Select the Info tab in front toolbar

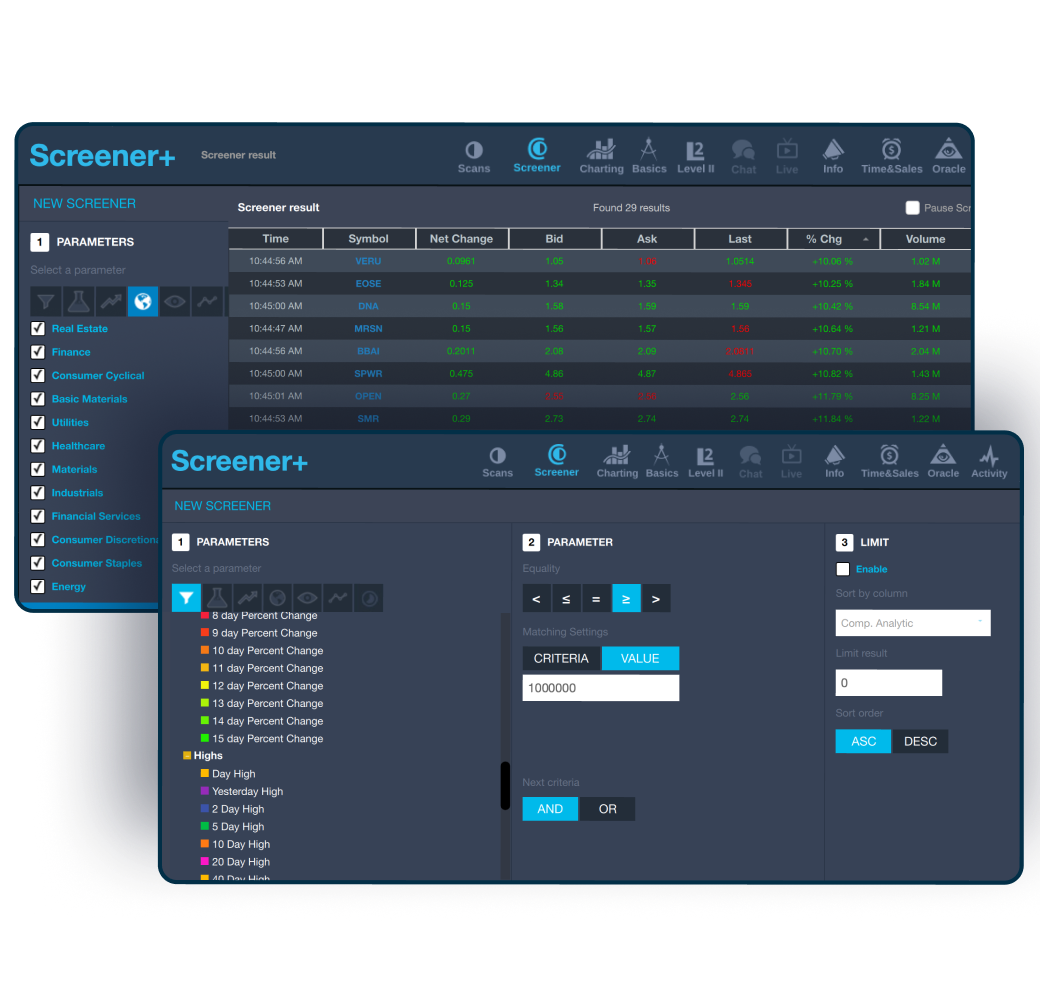click(x=834, y=460)
